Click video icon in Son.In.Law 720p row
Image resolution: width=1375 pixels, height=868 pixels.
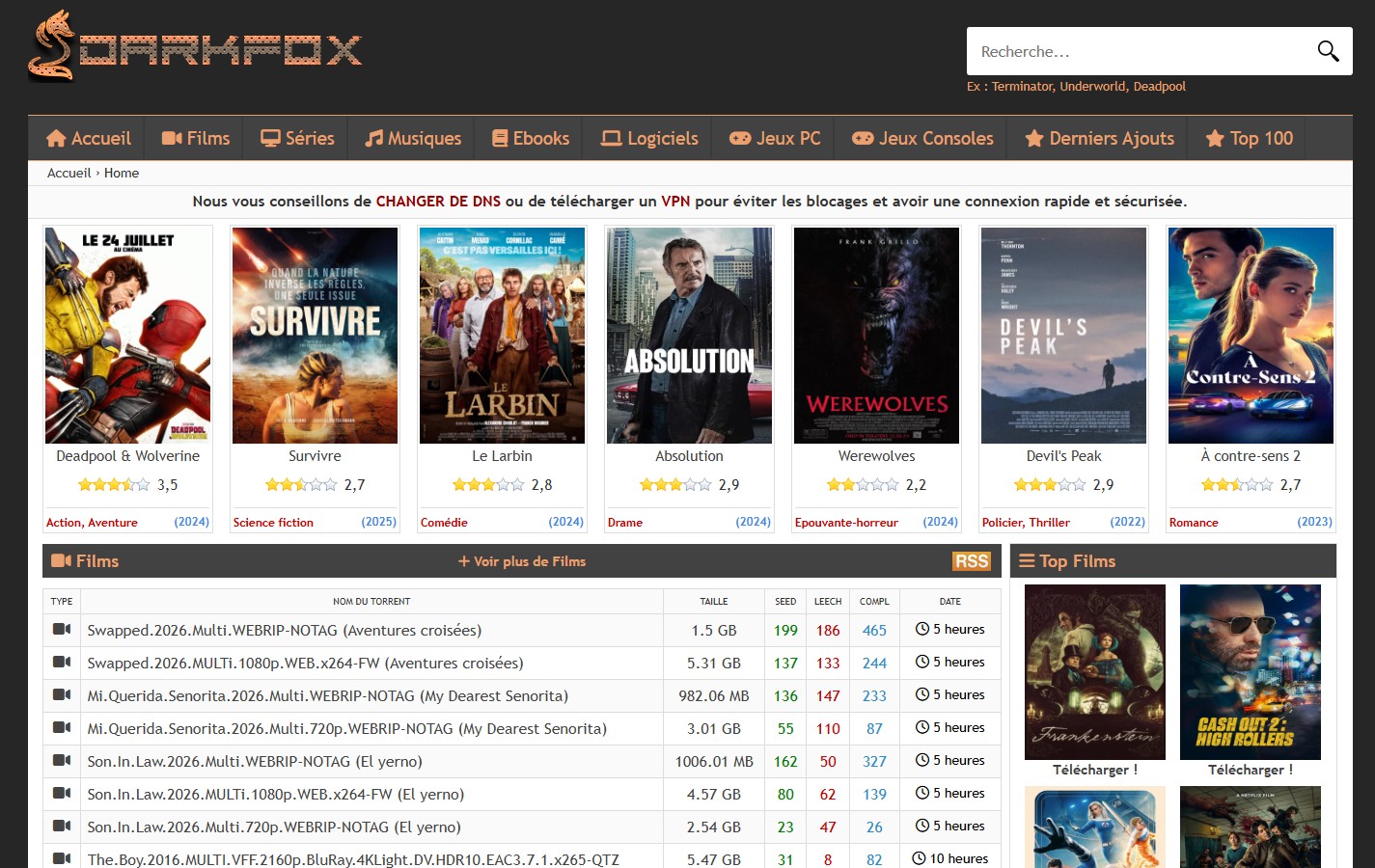coord(62,826)
